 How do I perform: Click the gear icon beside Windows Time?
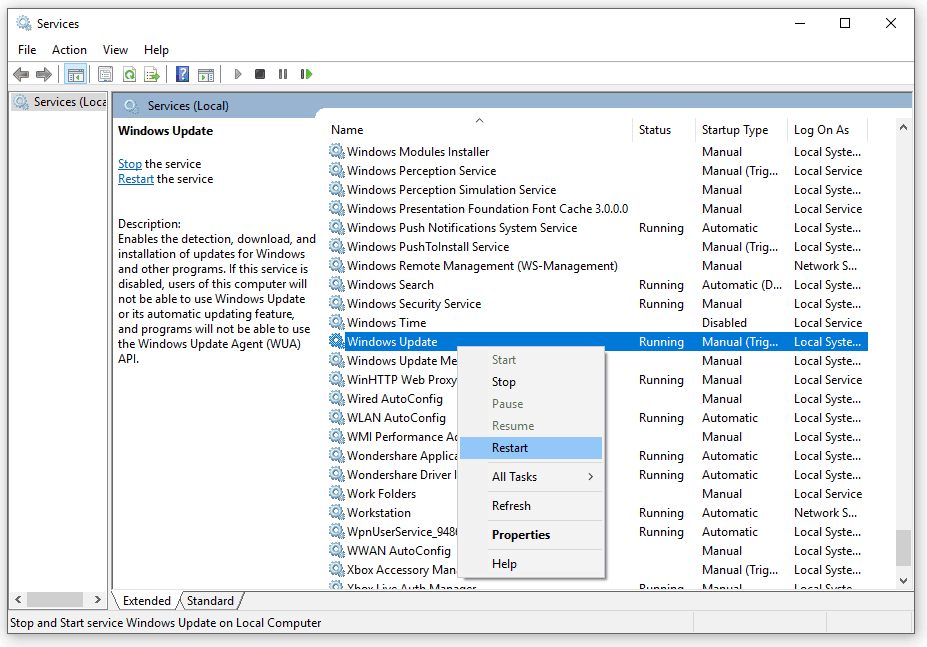click(x=337, y=322)
